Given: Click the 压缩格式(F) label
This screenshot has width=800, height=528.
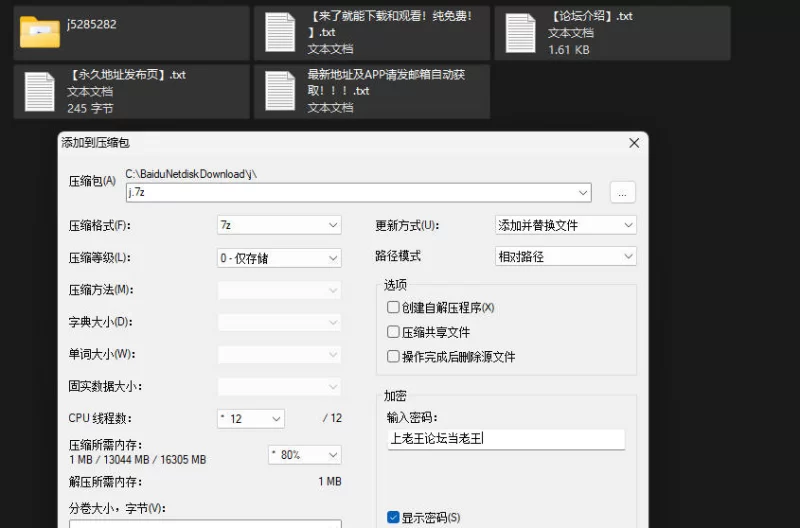Looking at the screenshot, I should click(99, 225).
